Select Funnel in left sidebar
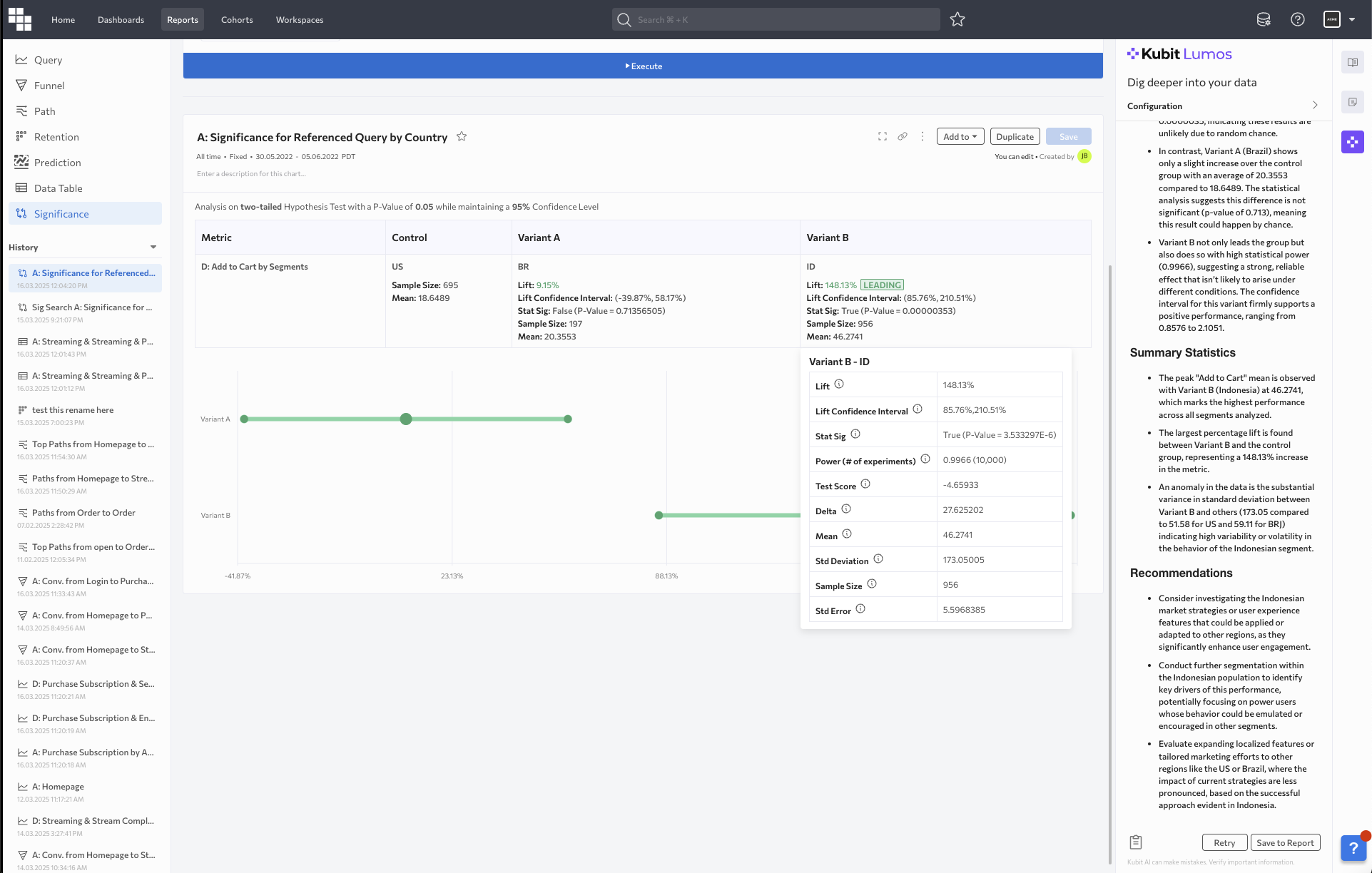The height and width of the screenshot is (873, 1372). click(49, 86)
